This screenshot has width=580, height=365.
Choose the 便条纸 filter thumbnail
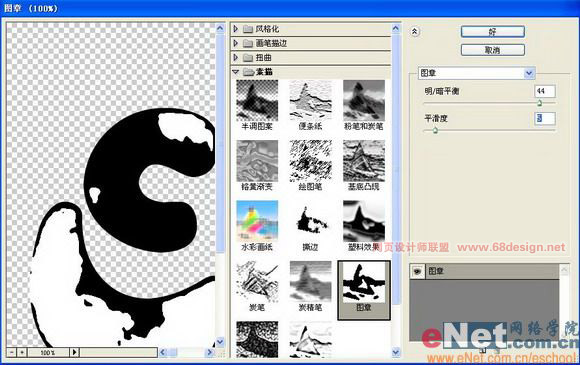tap(310, 101)
